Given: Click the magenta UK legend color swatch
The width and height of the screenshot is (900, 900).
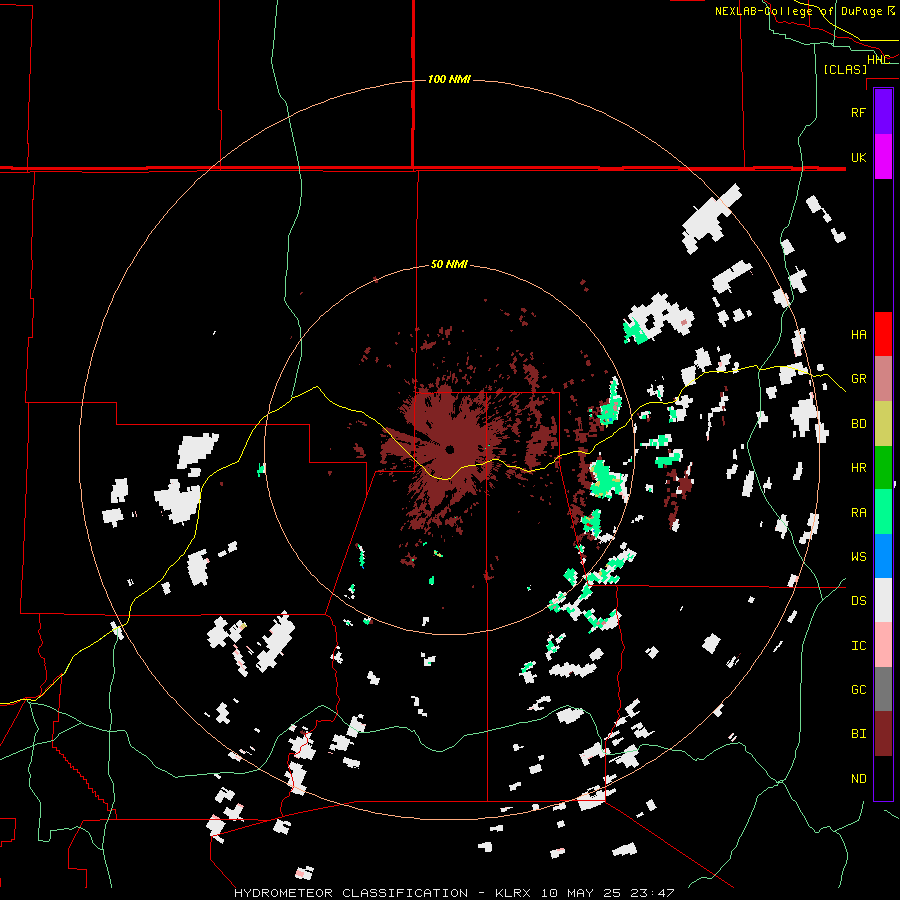Looking at the screenshot, I should pos(883,157).
